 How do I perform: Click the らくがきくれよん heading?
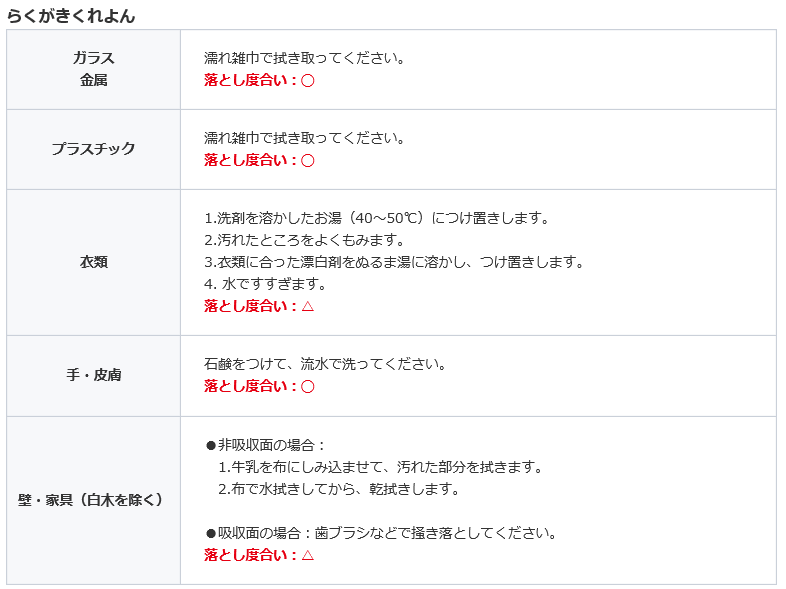[71, 16]
